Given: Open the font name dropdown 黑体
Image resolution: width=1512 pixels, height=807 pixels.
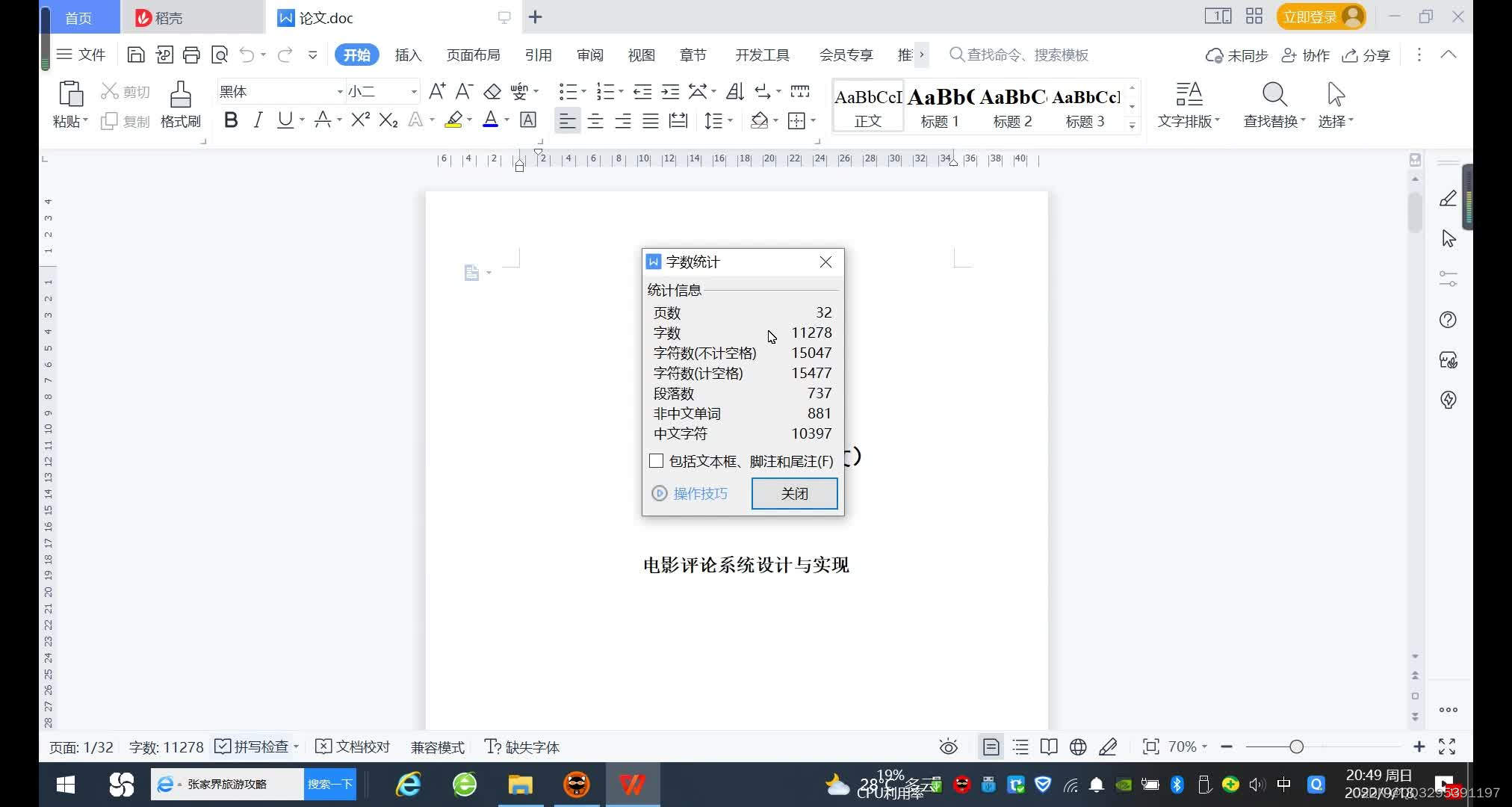Looking at the screenshot, I should click(x=340, y=92).
